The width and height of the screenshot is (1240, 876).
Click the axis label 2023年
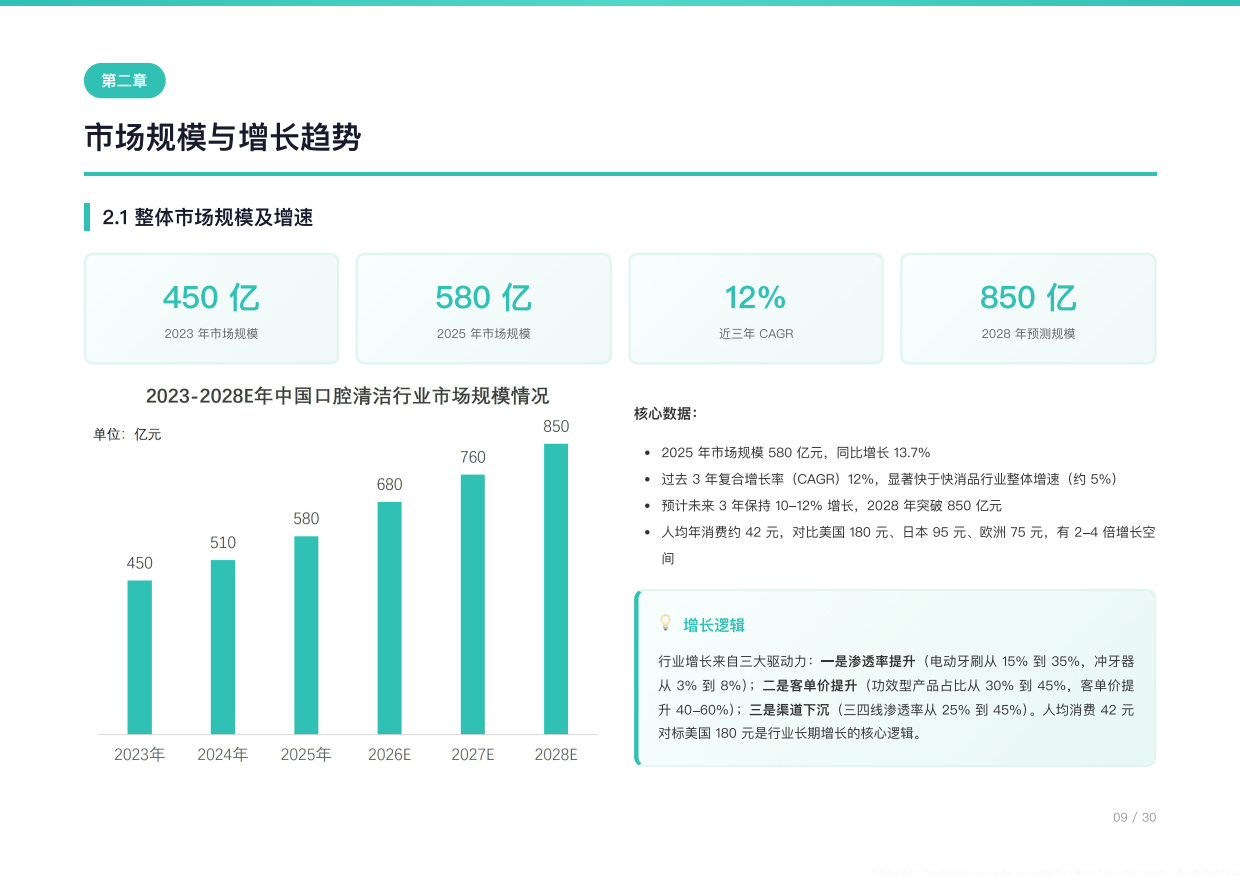140,754
